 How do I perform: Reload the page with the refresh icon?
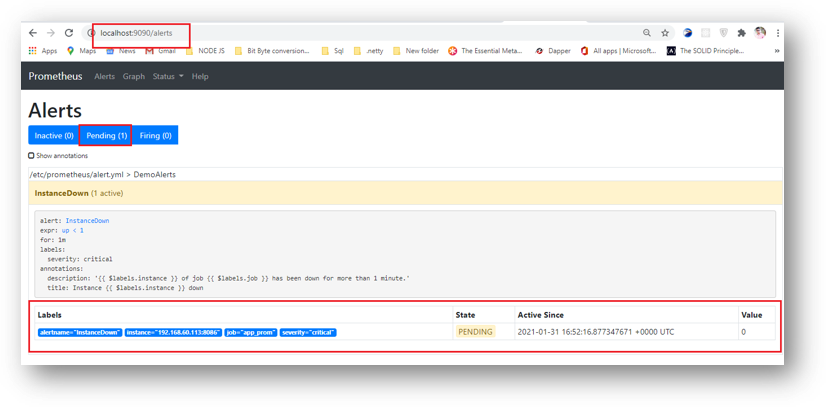[68, 33]
